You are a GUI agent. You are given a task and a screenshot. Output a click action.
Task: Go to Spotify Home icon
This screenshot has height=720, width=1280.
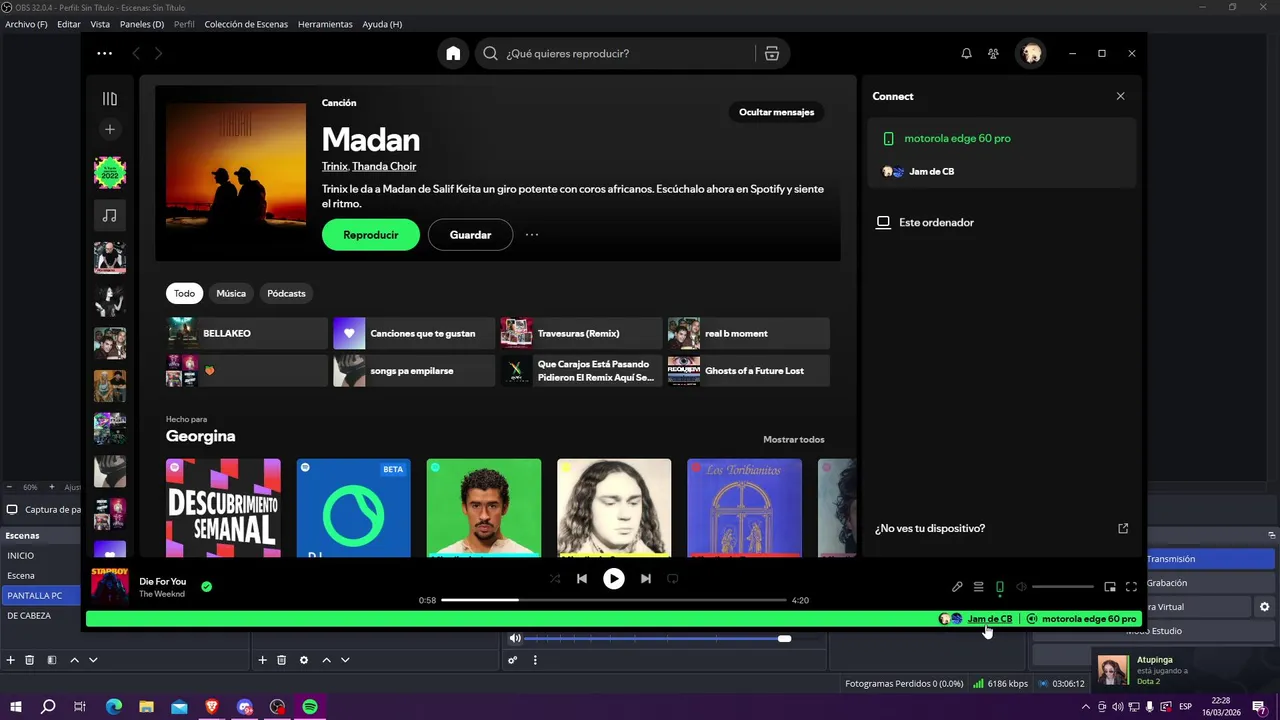(x=453, y=53)
